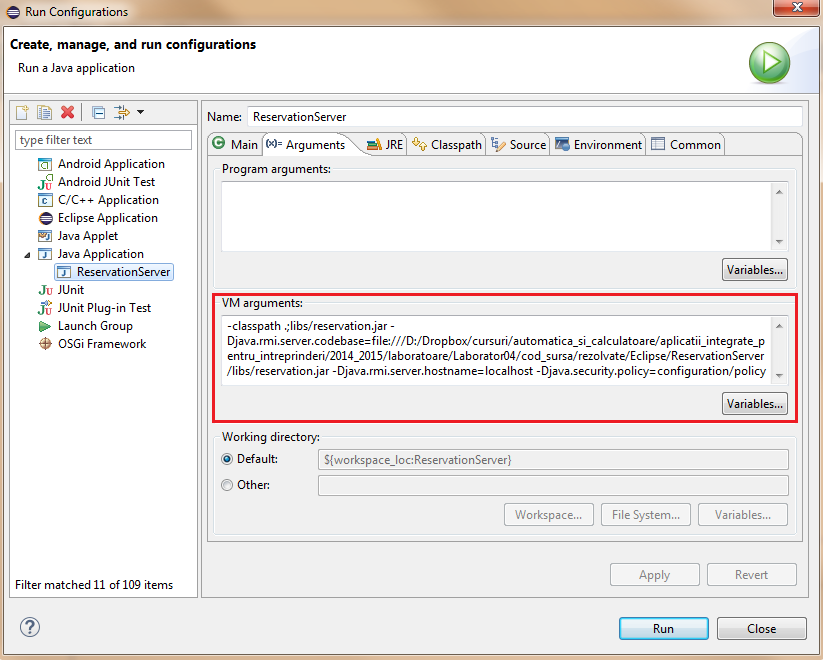Click VM arguments scrollbar up arrow
Image resolution: width=823 pixels, height=660 pixels.
[x=779, y=326]
